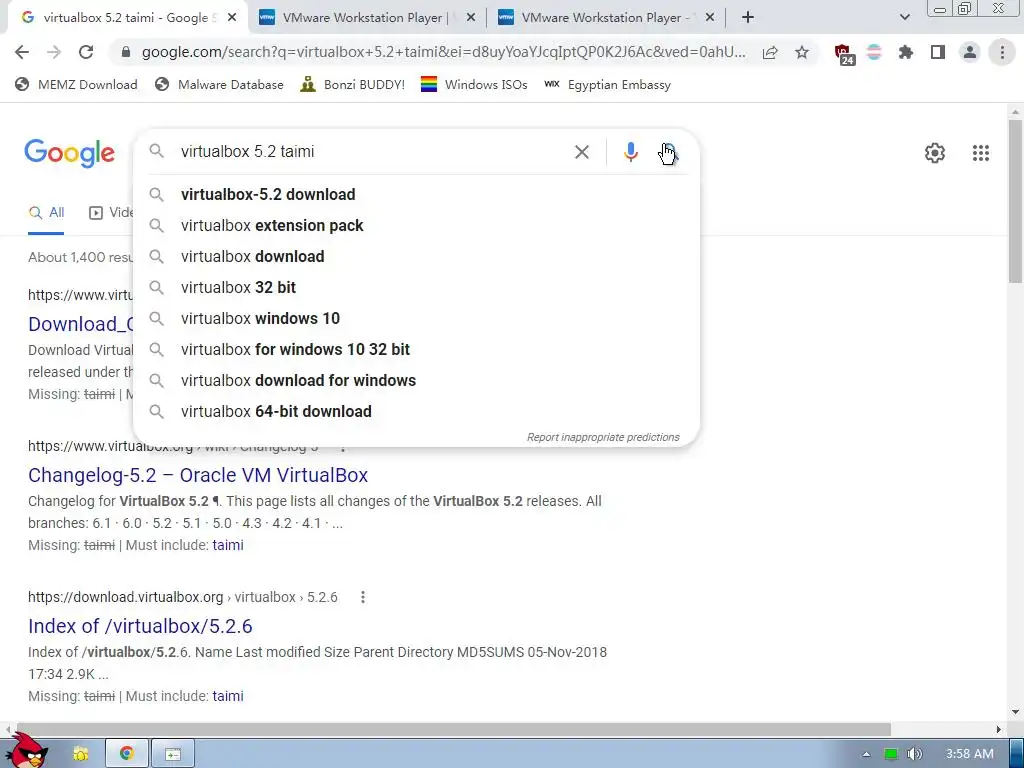The height and width of the screenshot is (768, 1024).
Task: Go forward with the forward arrow
Action: coord(54,52)
